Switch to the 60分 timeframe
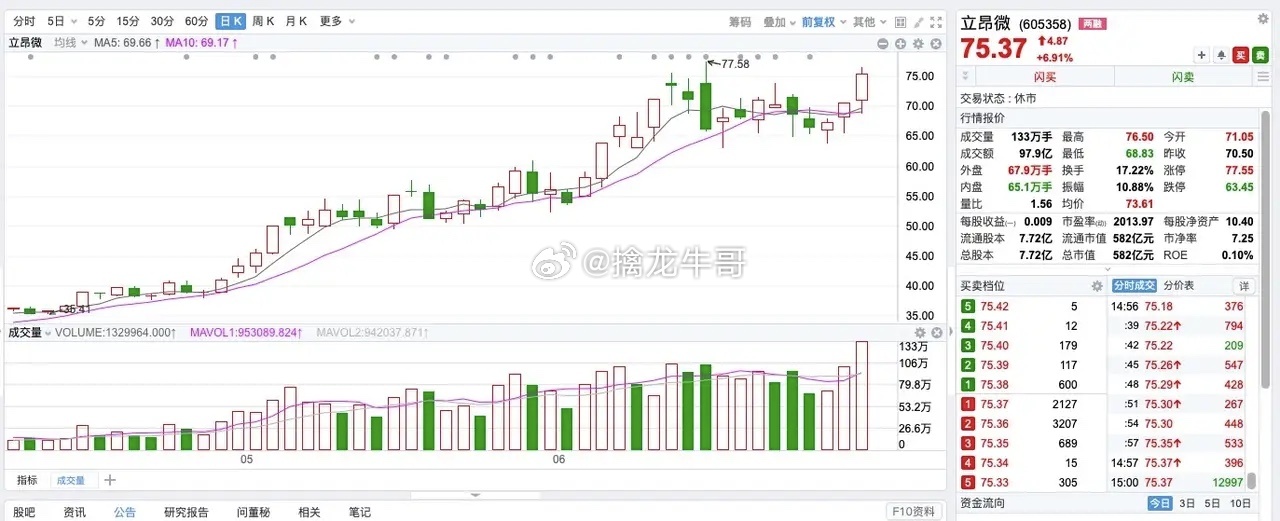This screenshot has width=1280, height=521. (196, 21)
